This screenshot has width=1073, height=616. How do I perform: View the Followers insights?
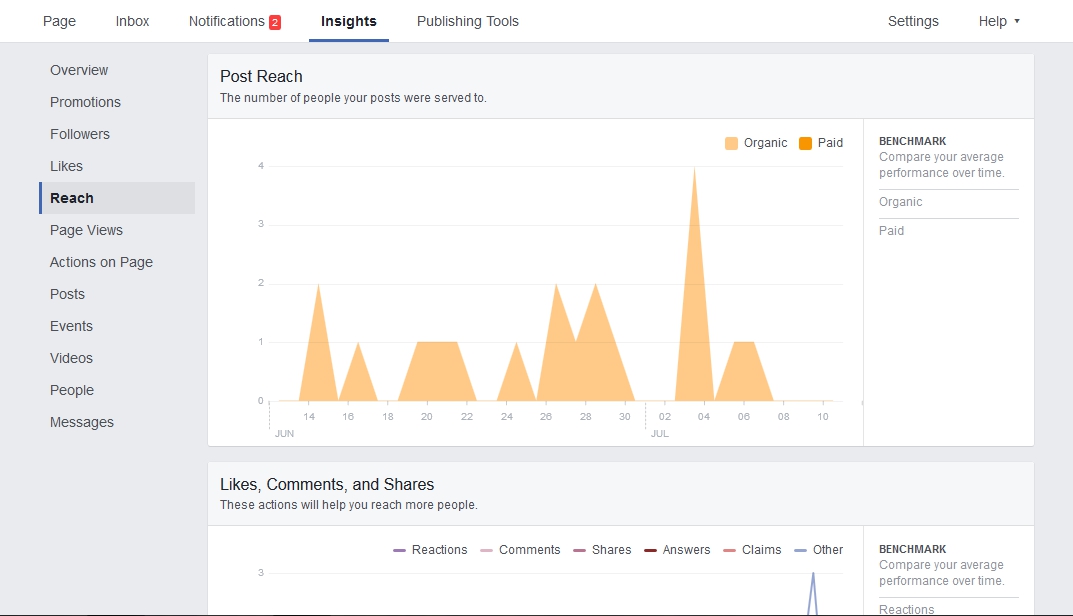[x=80, y=134]
